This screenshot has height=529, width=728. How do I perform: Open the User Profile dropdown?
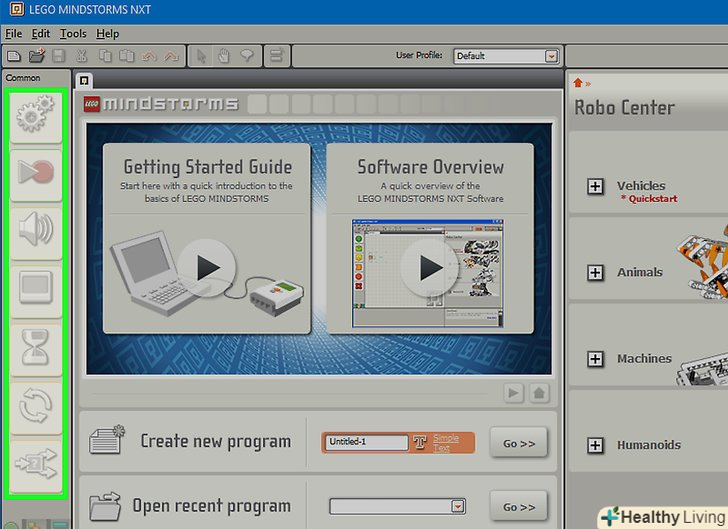coord(551,56)
